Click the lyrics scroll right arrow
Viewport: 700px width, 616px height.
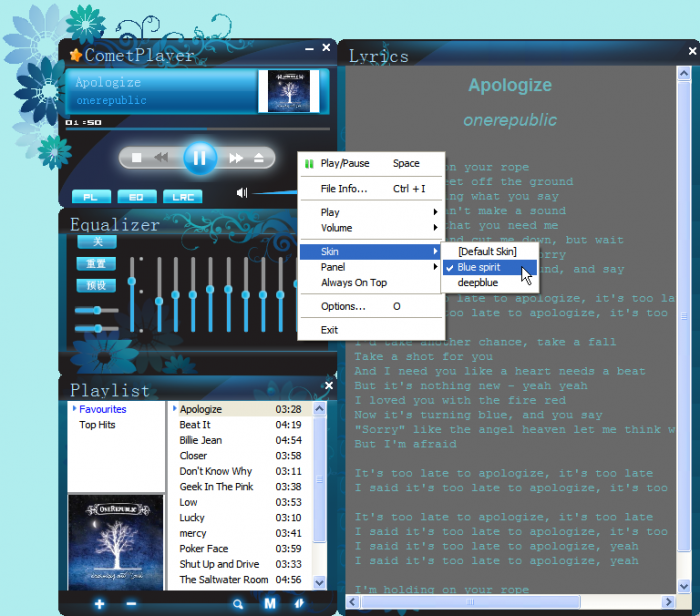[x=668, y=602]
